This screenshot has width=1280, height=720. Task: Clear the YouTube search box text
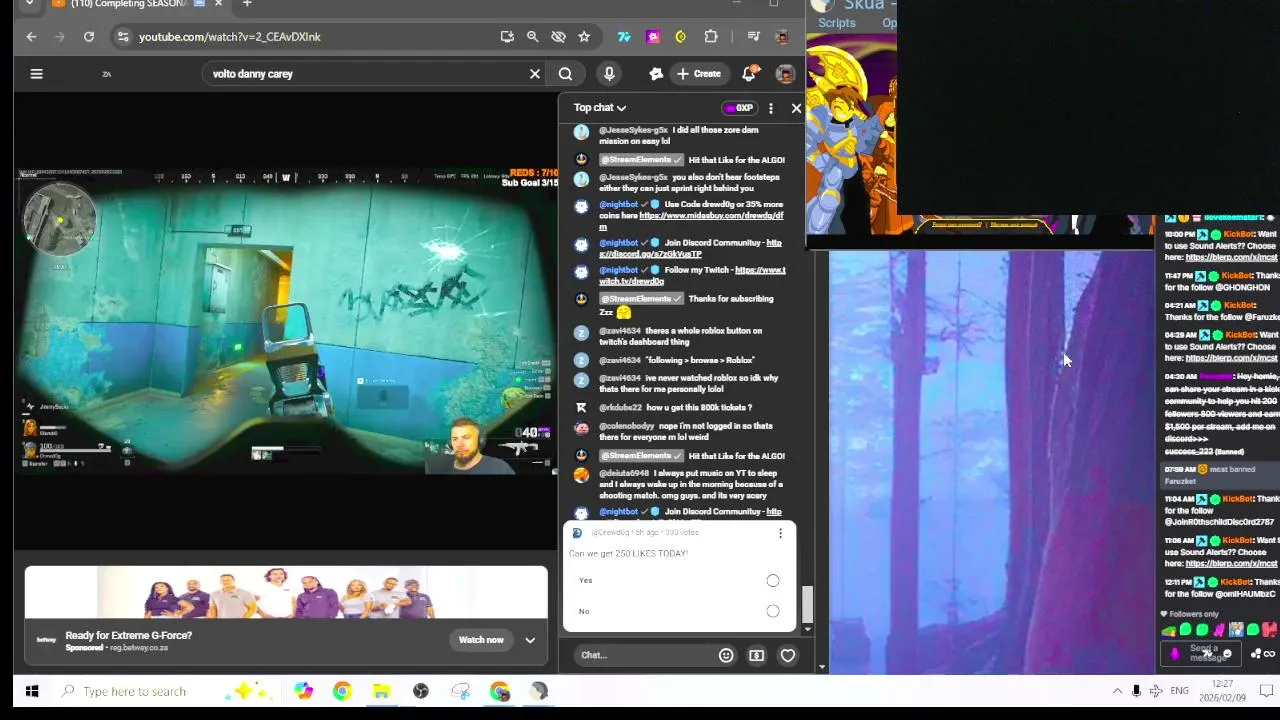[x=535, y=73]
